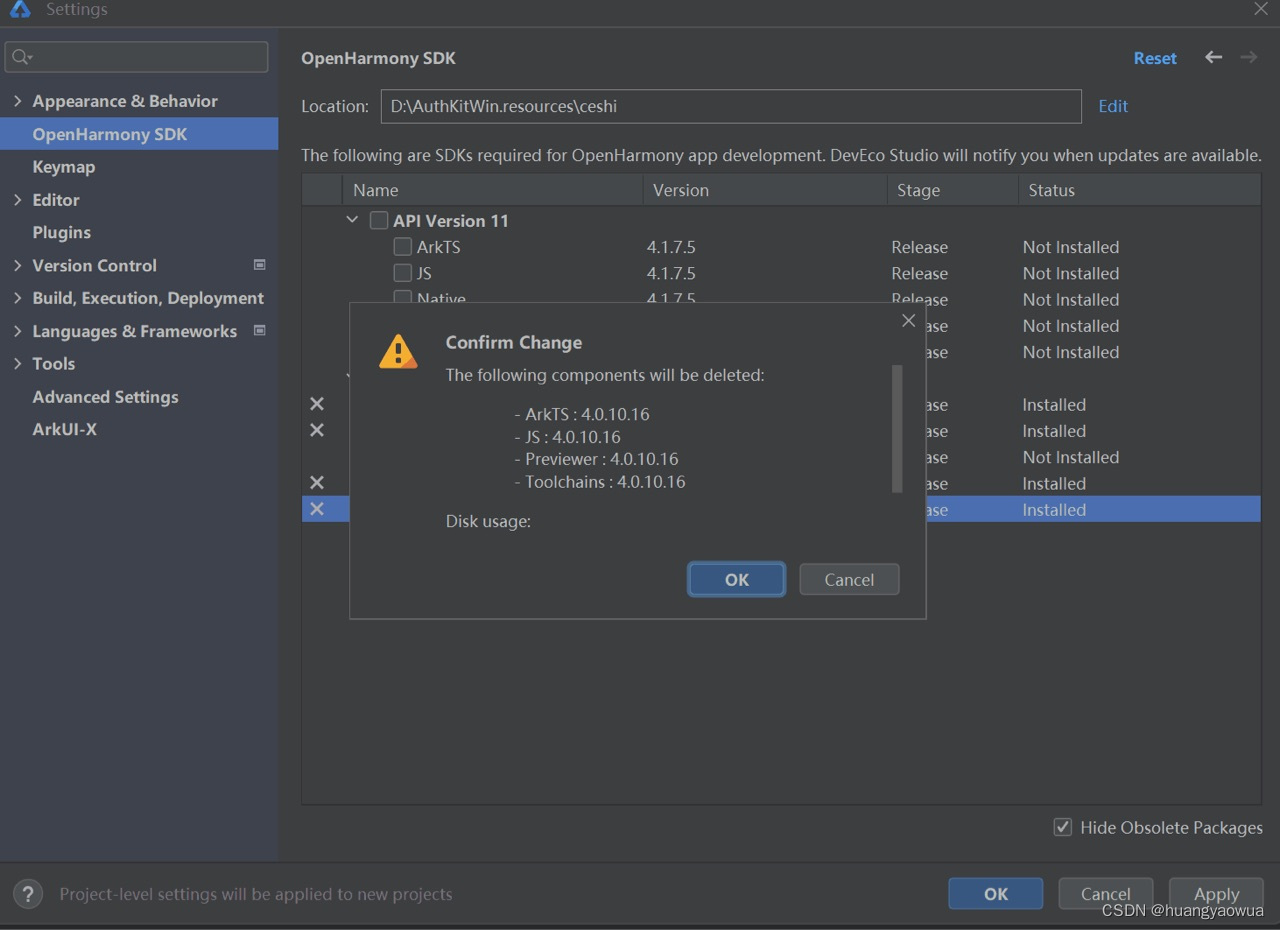Click the dialog's vertical scrollbar
The image size is (1280, 930).
[897, 428]
